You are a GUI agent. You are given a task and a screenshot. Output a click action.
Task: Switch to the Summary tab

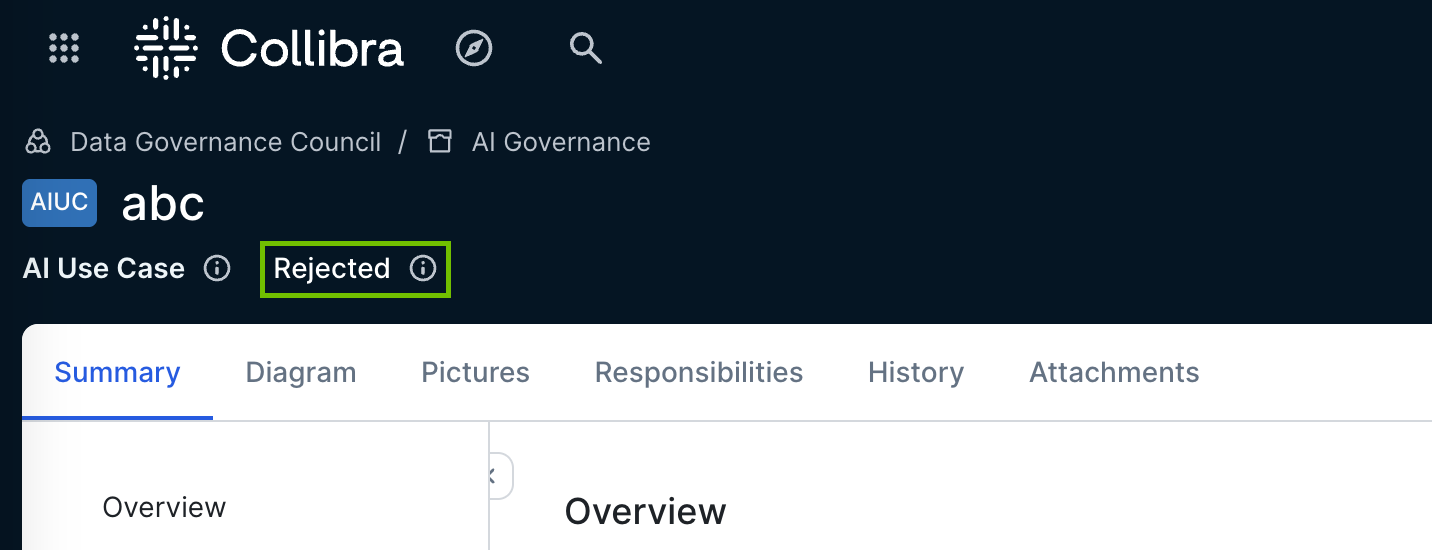point(117,373)
